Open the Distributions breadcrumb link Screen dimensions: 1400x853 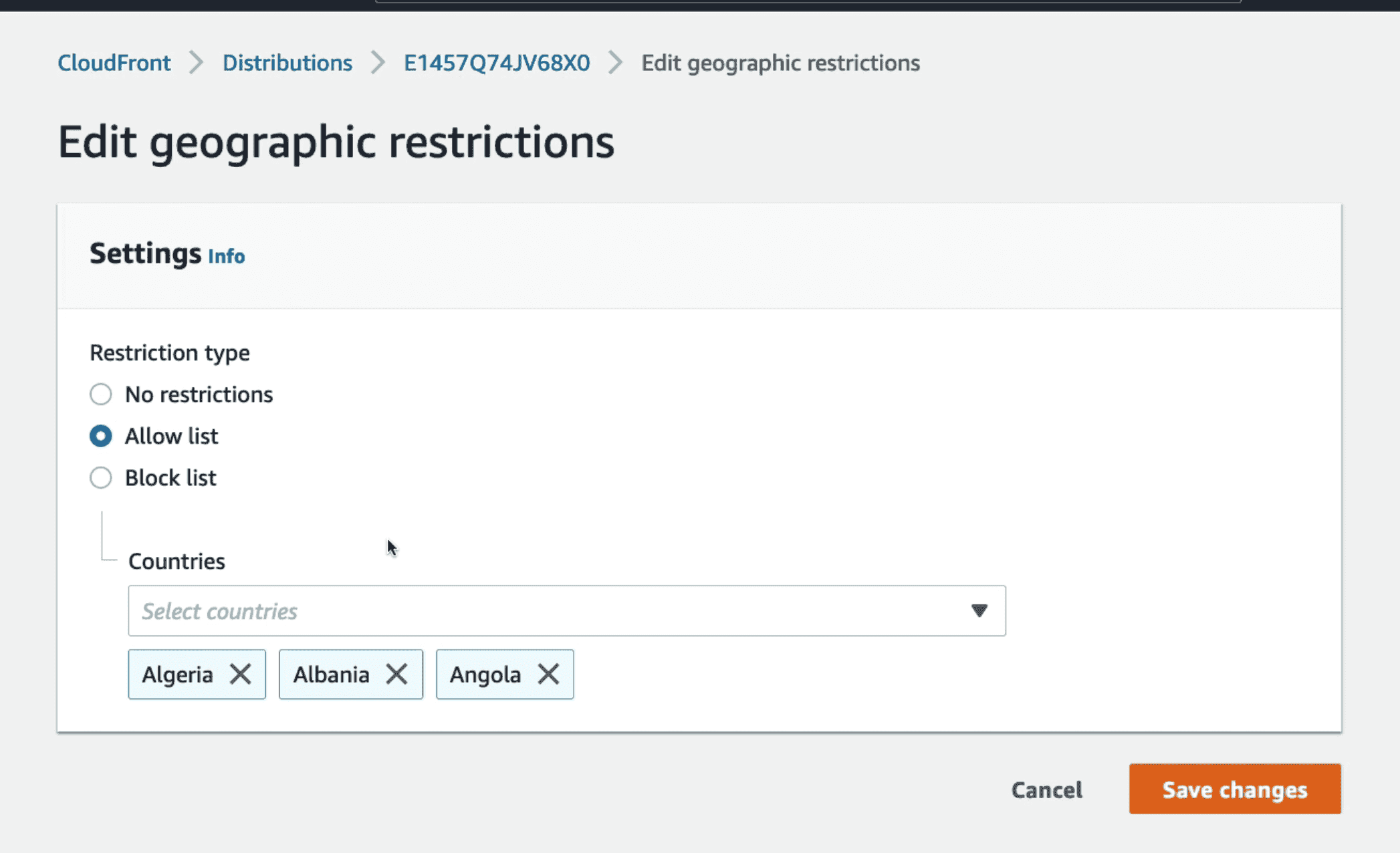pyautogui.click(x=287, y=63)
